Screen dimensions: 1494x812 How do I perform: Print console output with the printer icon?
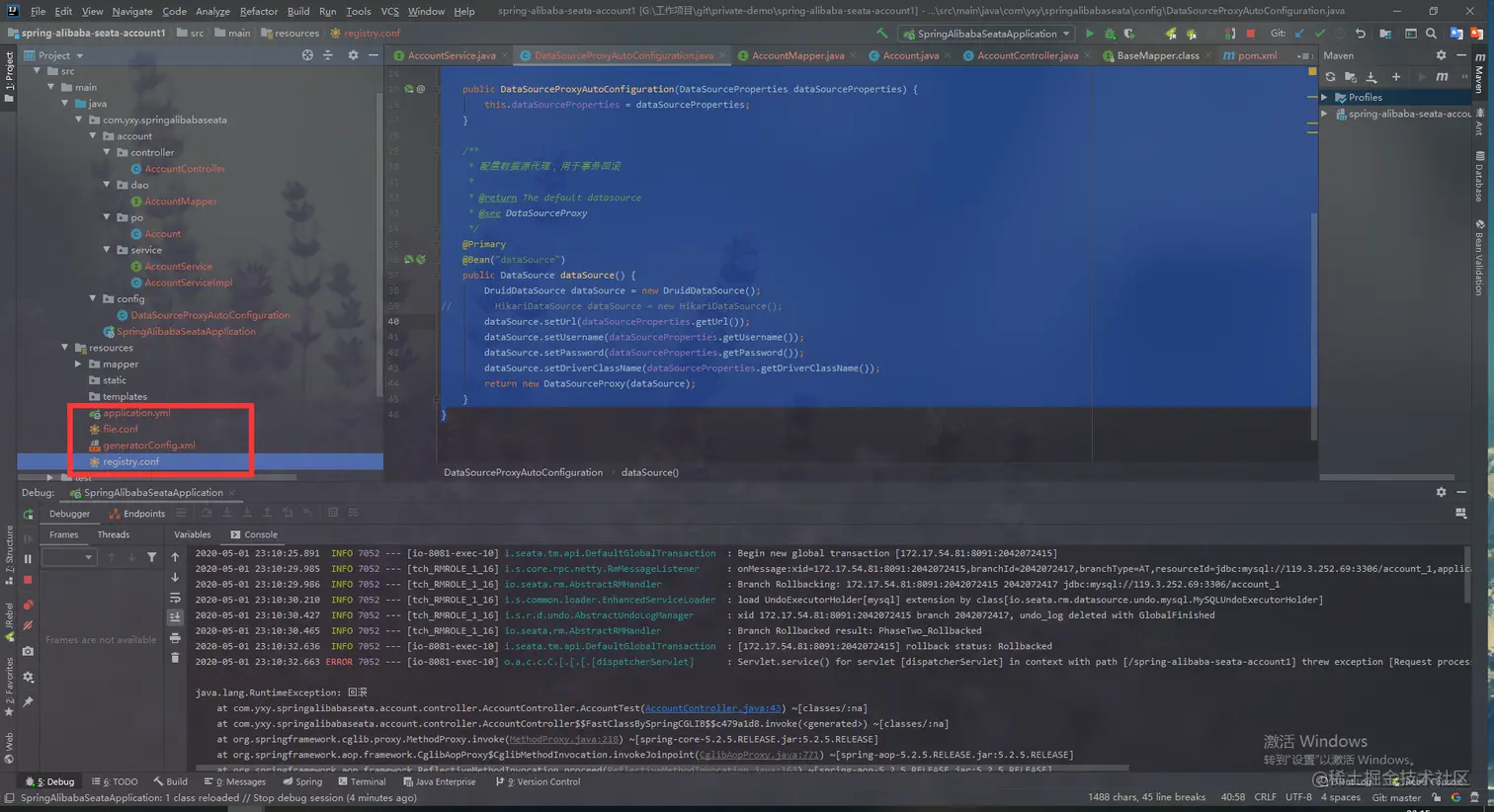point(175,638)
